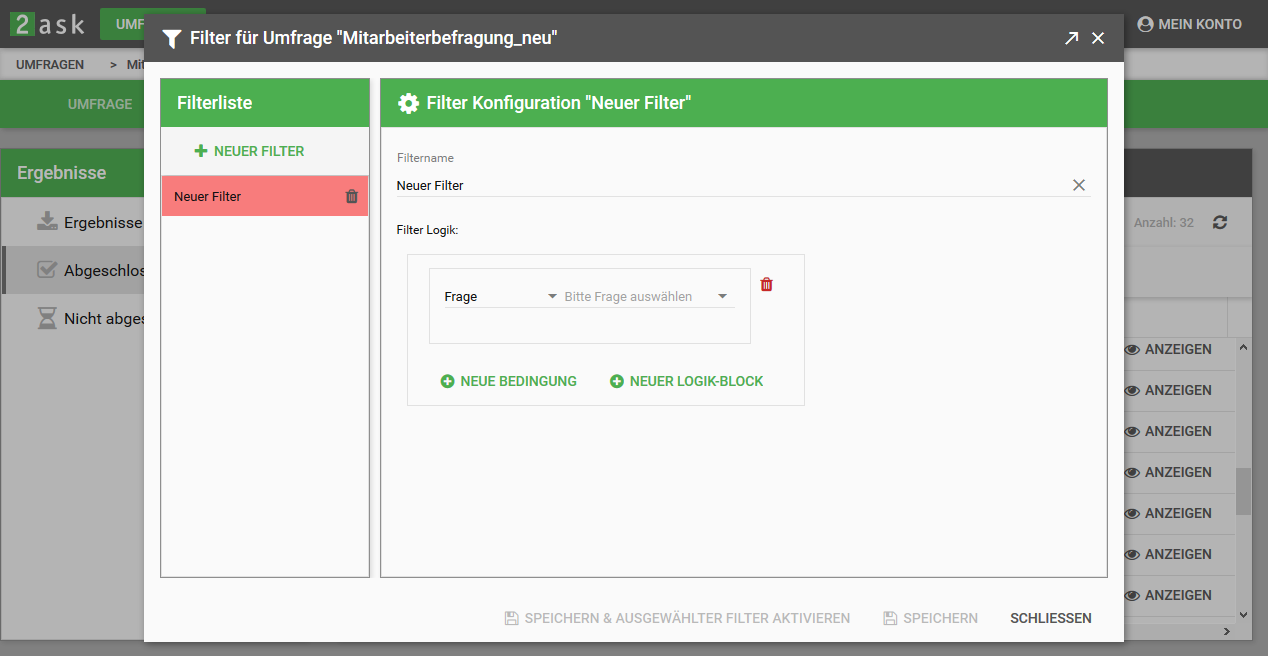
Task: Click the fifth ANZEIGEN eye entry
Action: 1168,513
